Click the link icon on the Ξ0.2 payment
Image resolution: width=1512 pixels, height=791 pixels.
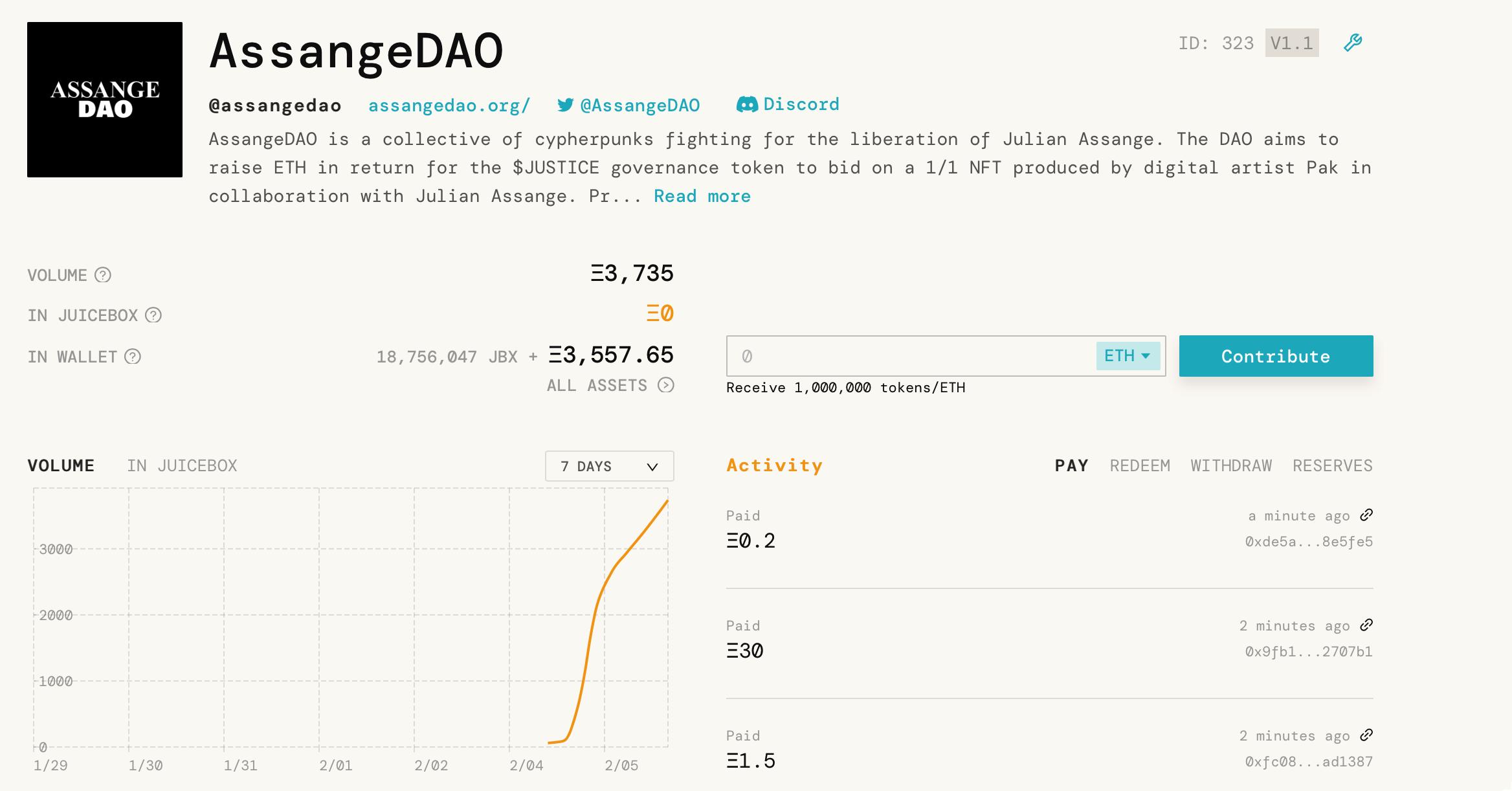[1366, 515]
